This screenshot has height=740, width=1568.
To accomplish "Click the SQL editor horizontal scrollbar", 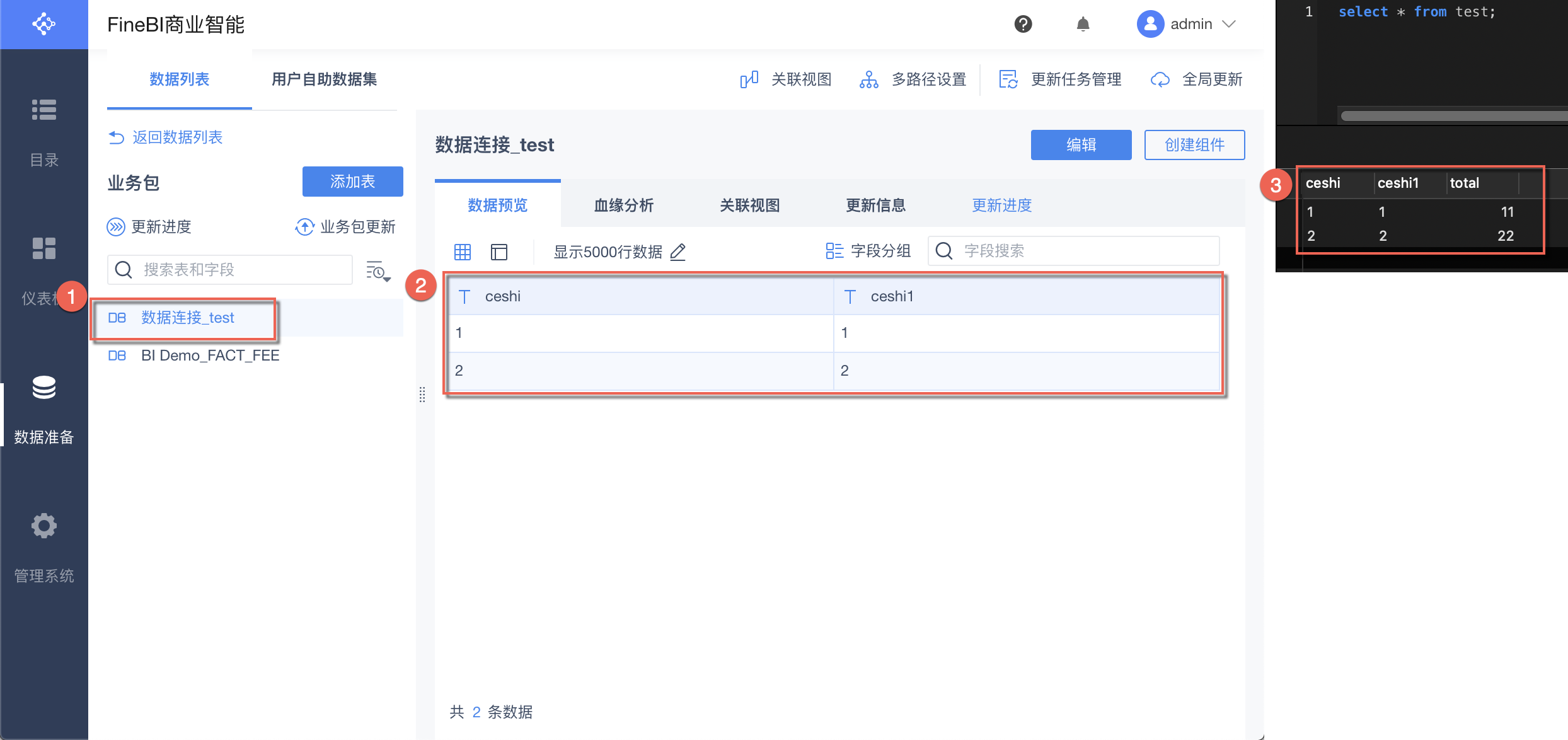I will coord(1450,116).
